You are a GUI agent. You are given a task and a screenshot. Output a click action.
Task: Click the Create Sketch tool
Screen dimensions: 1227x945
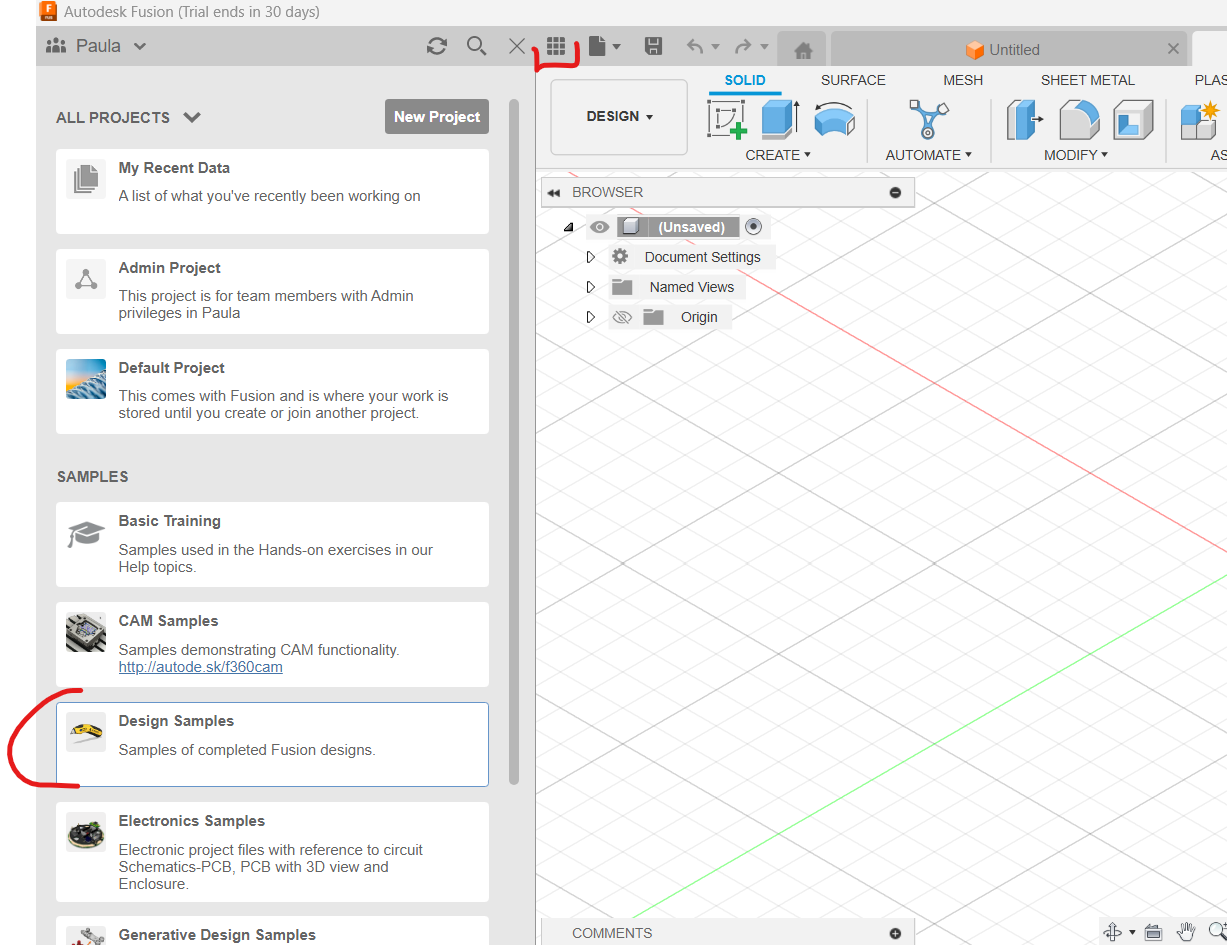tap(728, 119)
